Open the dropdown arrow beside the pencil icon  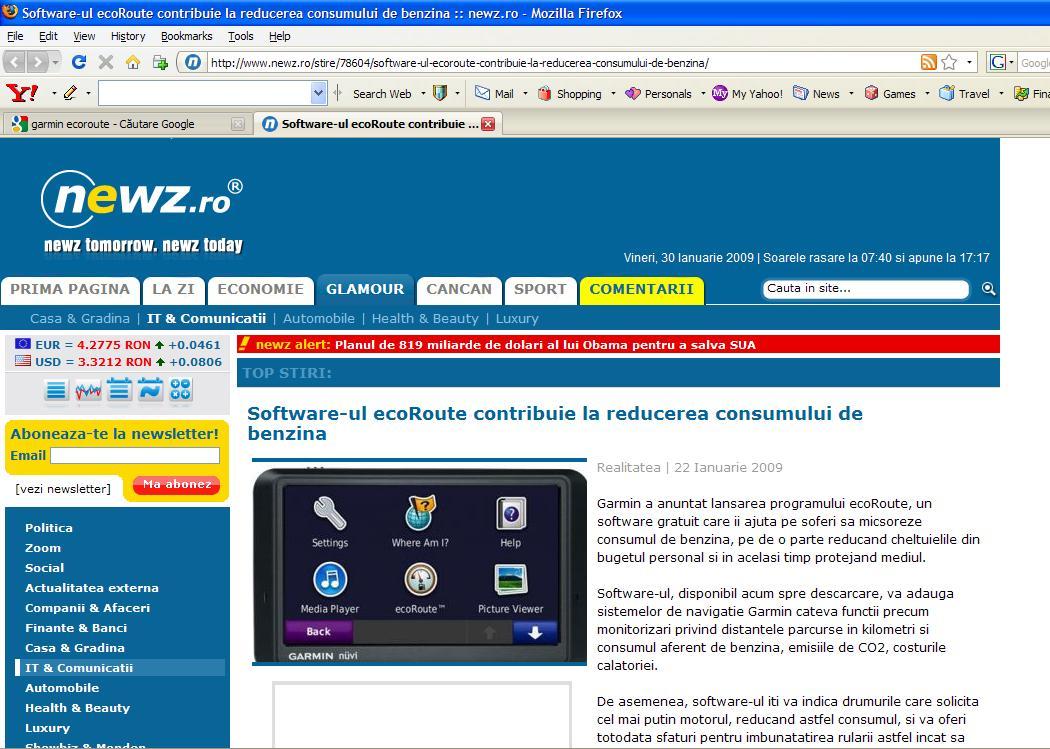[88, 93]
